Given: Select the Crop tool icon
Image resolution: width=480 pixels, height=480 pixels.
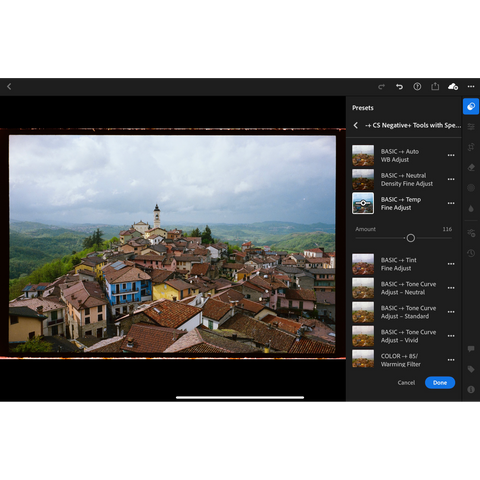Looking at the screenshot, I should [471, 147].
